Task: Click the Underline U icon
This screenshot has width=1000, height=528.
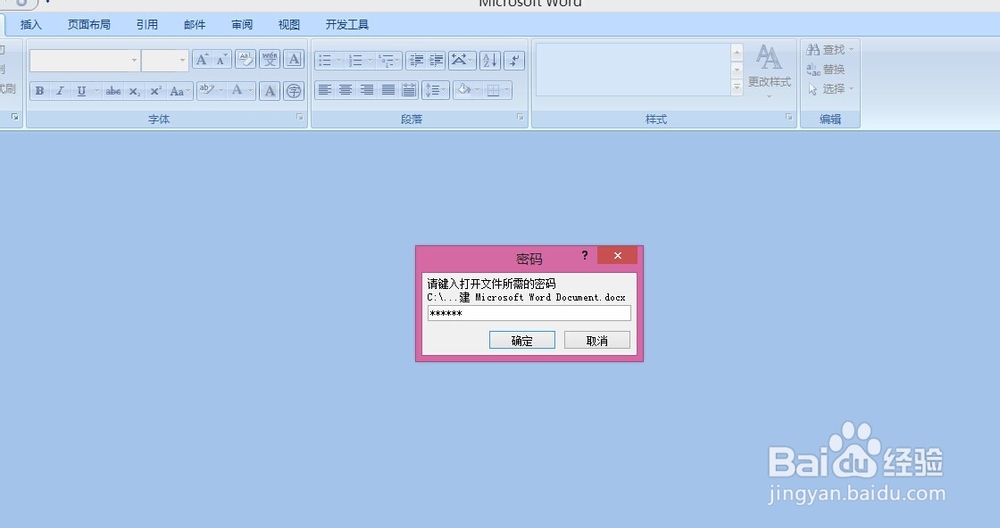Action: coord(81,91)
